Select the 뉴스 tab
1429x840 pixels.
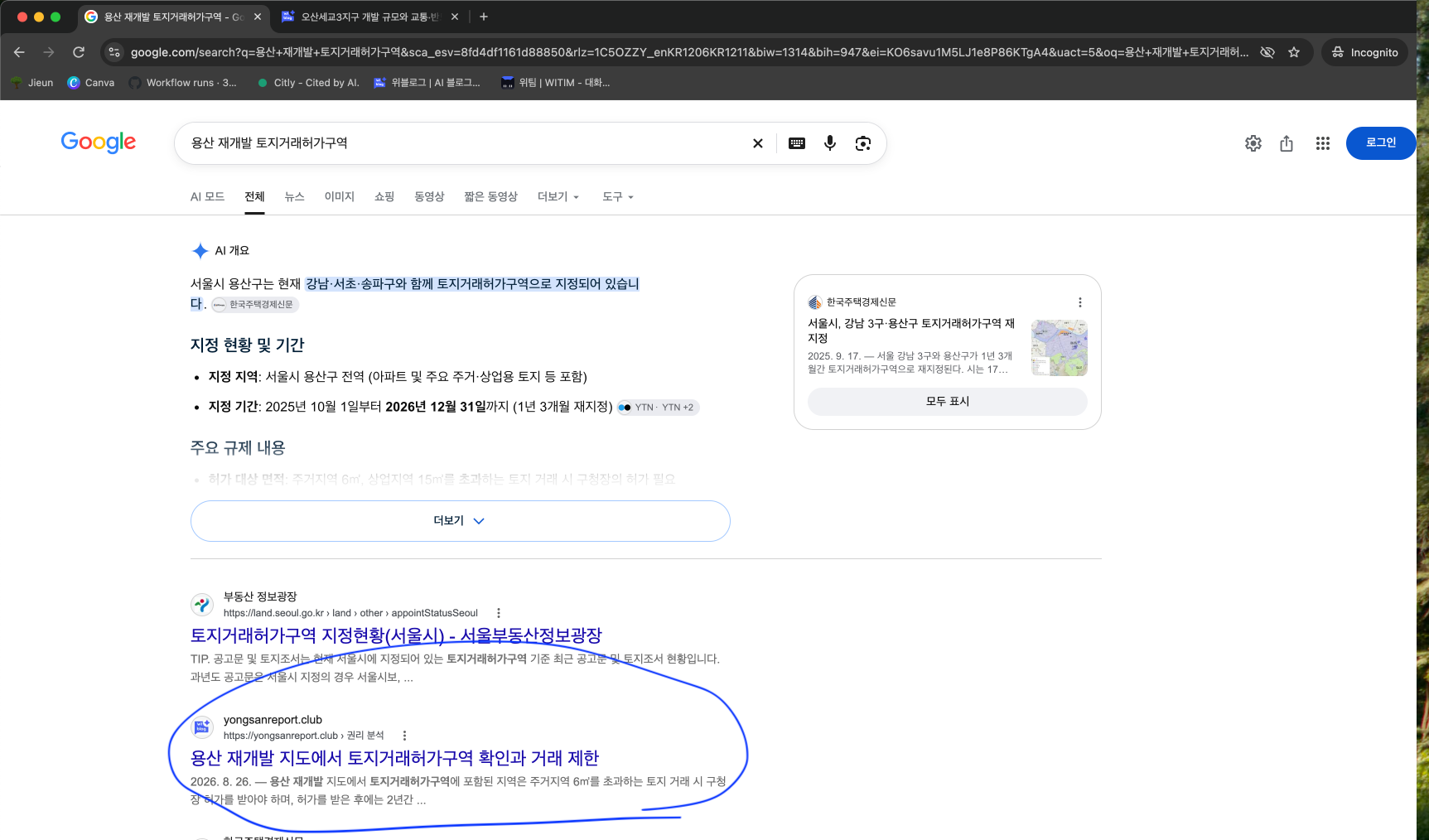pos(295,196)
